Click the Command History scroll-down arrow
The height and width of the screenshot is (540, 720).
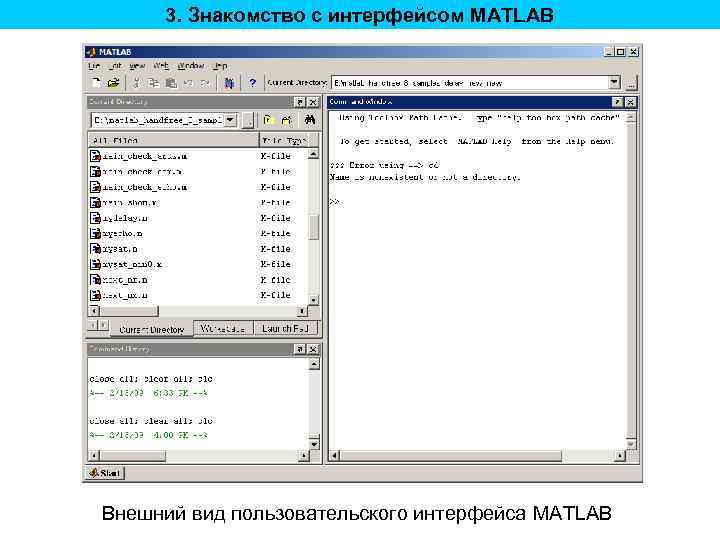314,444
